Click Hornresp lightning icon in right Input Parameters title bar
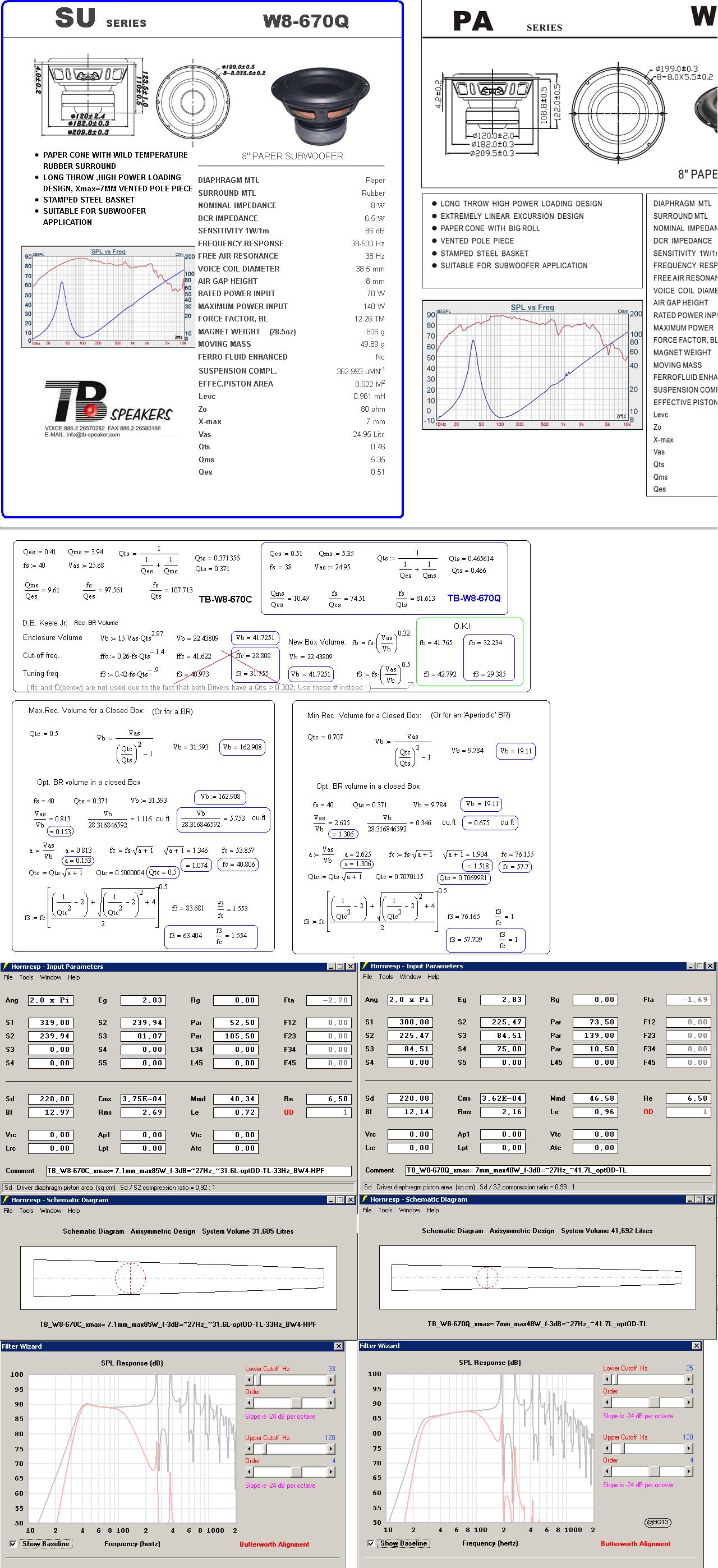The image size is (718, 1568). click(365, 965)
